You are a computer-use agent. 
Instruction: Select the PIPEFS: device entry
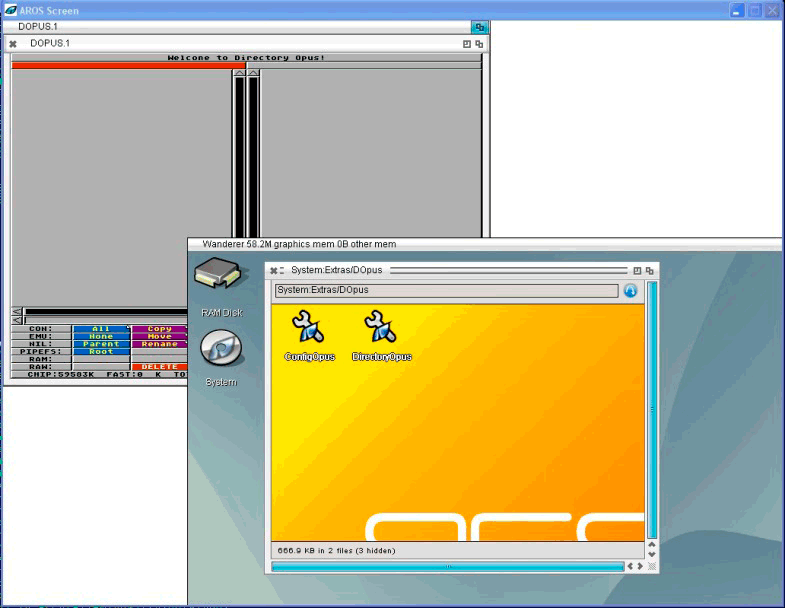[x=41, y=352]
